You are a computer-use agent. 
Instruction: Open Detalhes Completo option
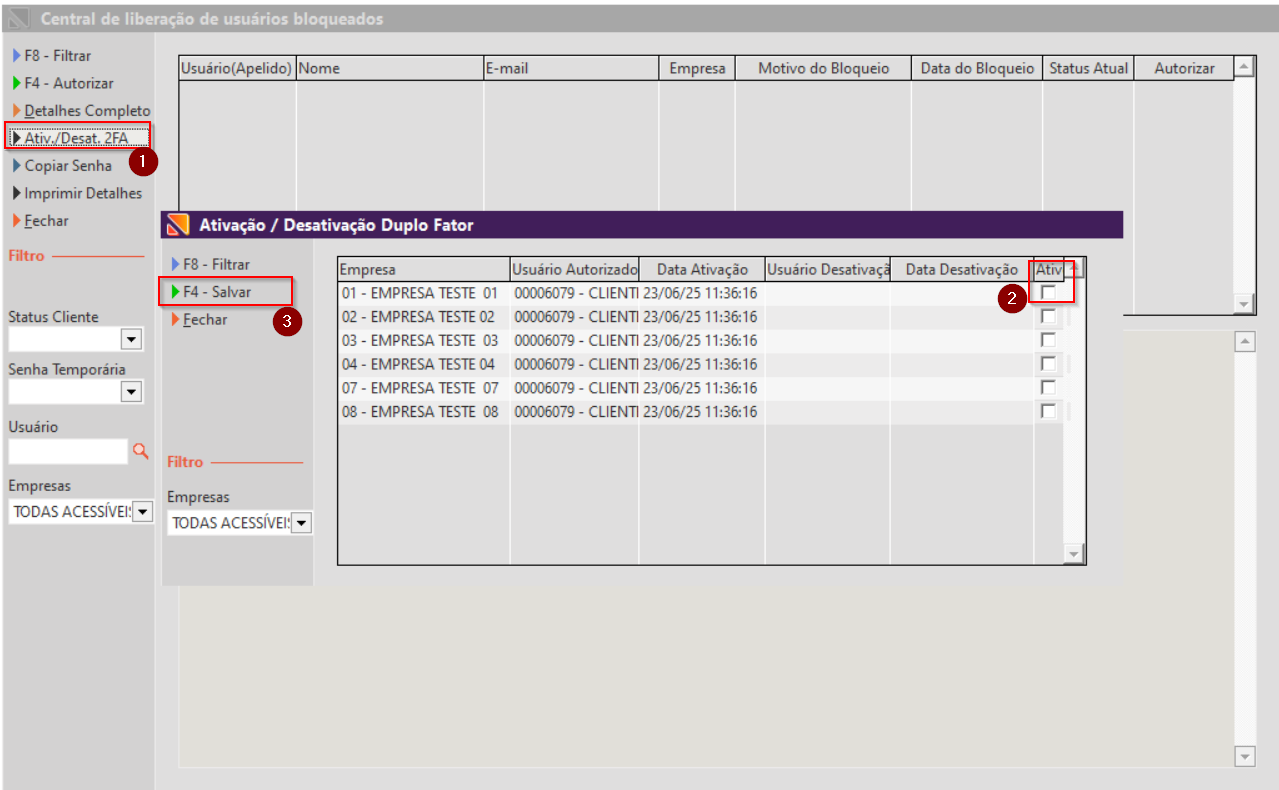(x=80, y=110)
